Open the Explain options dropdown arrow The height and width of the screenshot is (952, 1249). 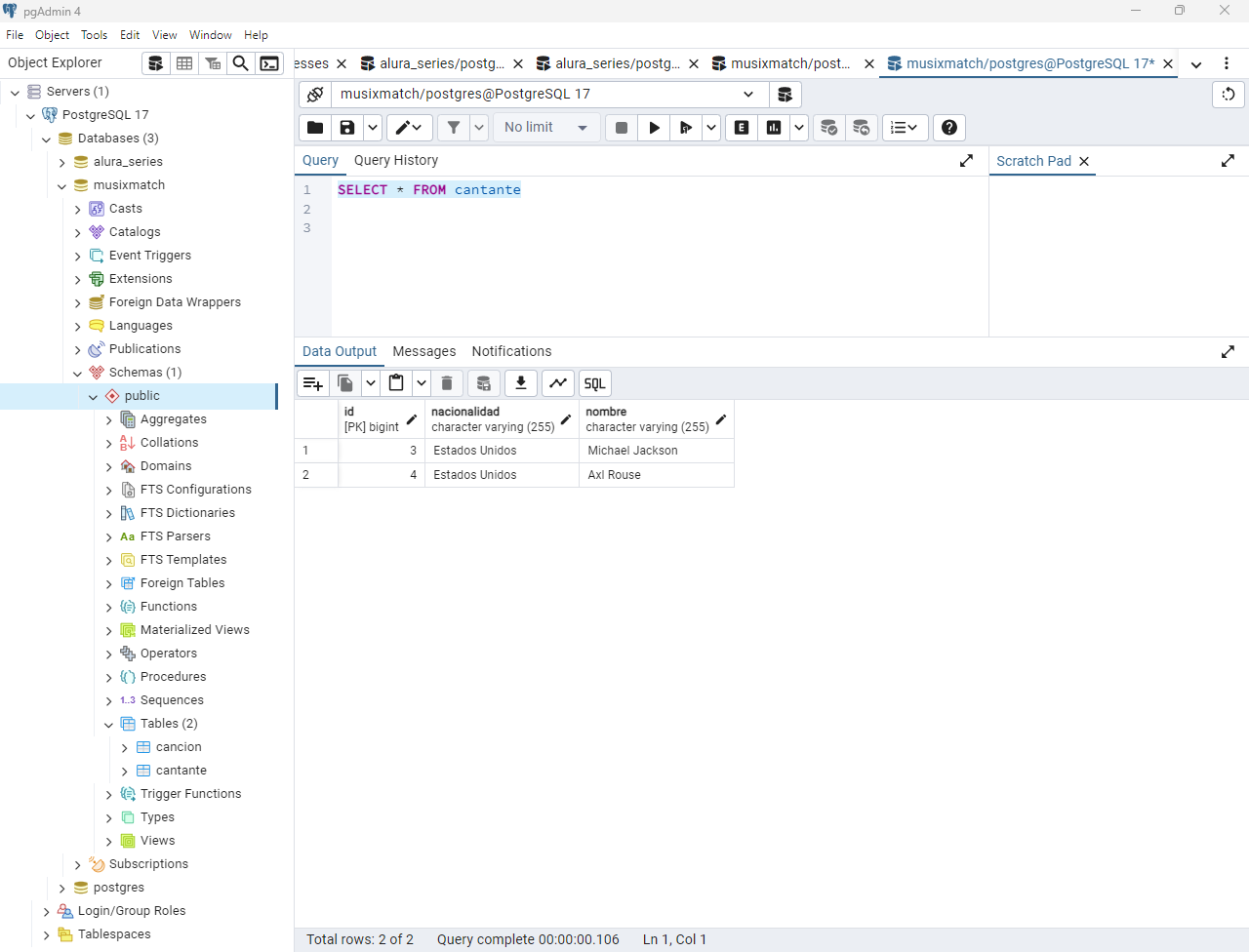point(799,128)
